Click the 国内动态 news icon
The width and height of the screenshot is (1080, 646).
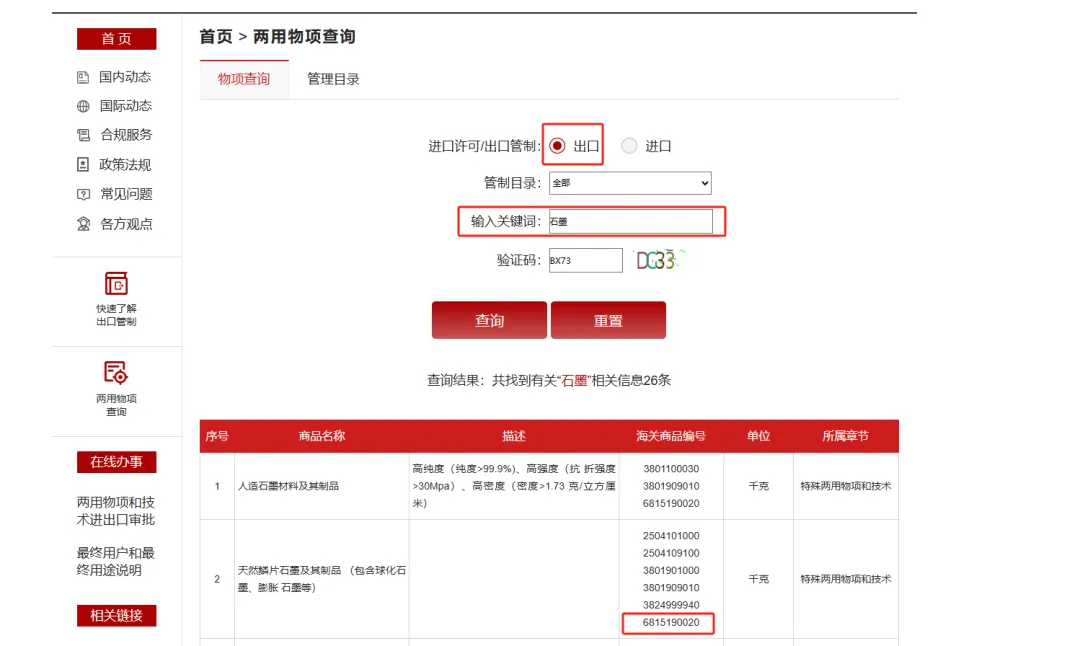click(83, 77)
